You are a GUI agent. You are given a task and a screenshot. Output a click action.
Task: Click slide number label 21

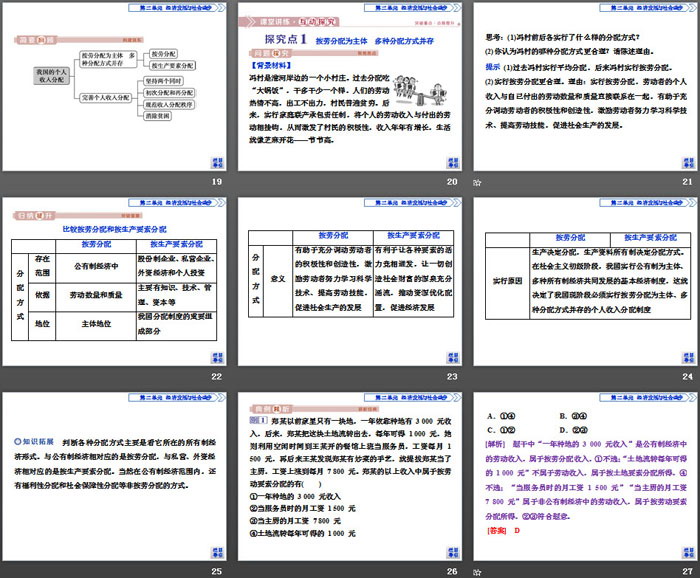coord(688,182)
